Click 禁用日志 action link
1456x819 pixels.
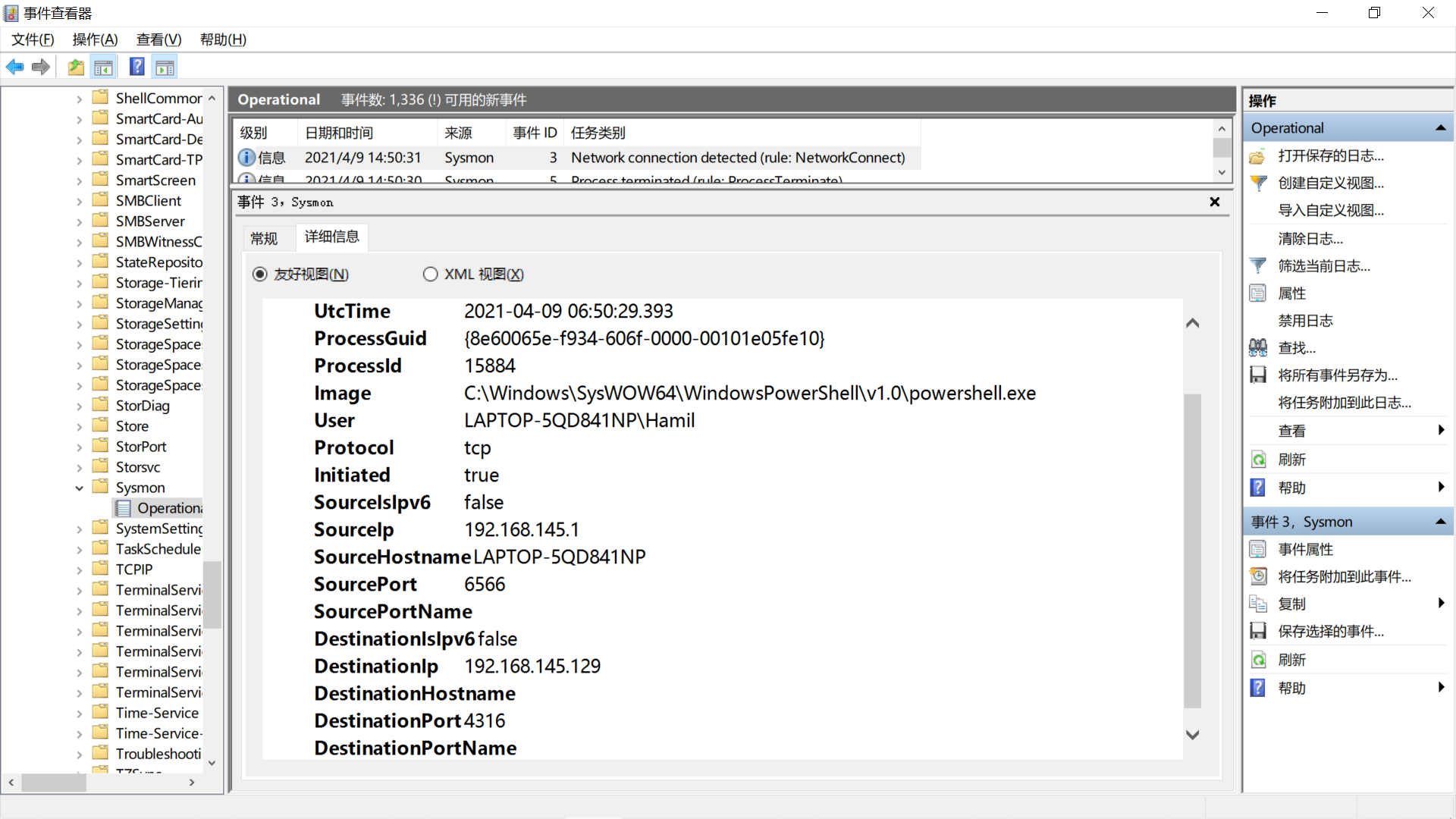(x=1305, y=321)
